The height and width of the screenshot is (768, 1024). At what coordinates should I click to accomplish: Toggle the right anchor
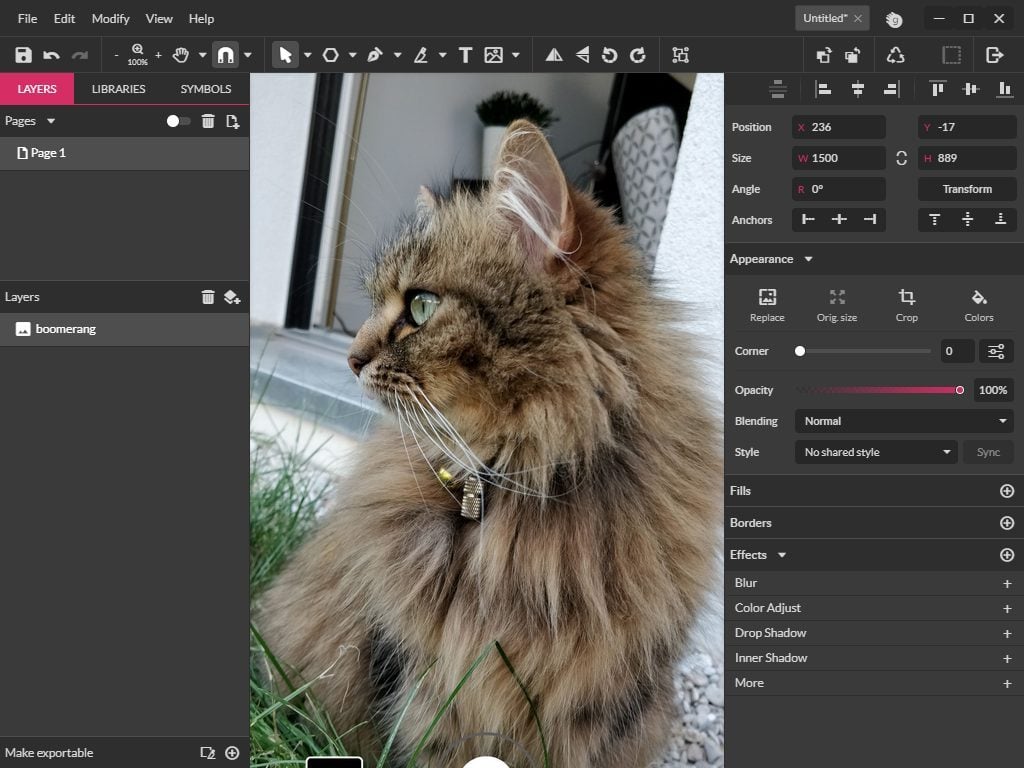[870, 219]
